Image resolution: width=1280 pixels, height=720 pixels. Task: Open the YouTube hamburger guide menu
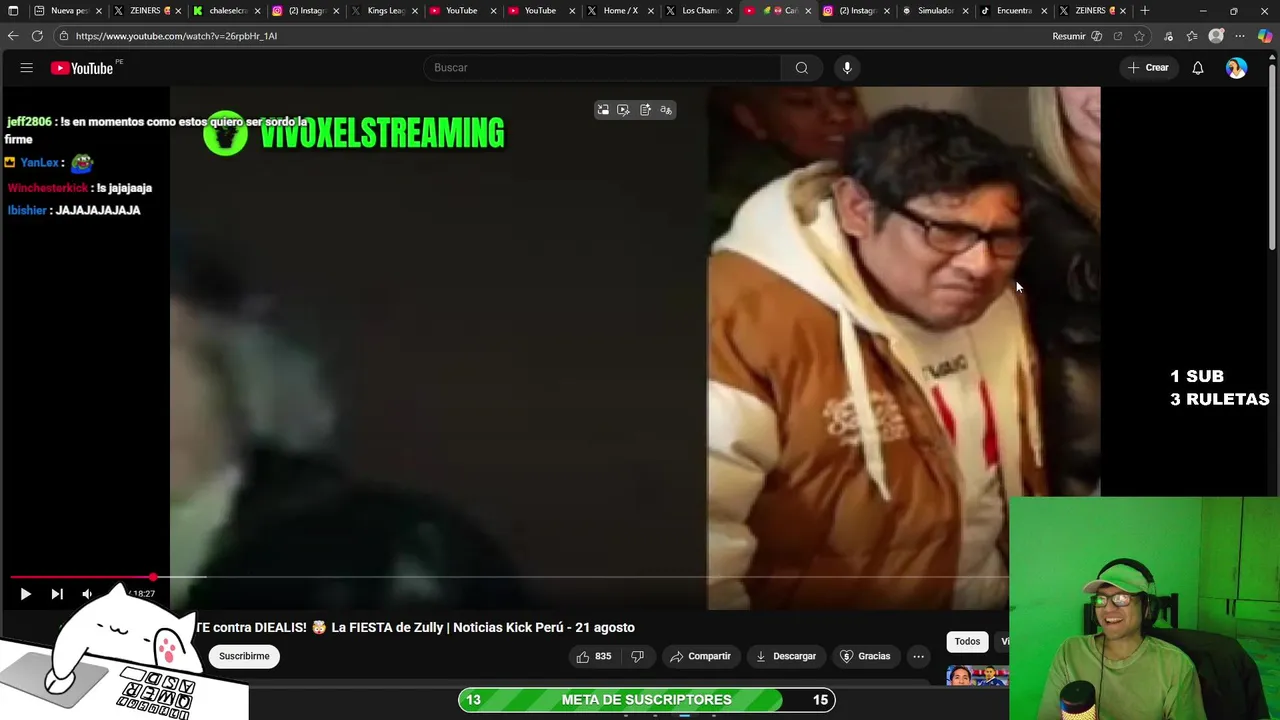point(27,68)
